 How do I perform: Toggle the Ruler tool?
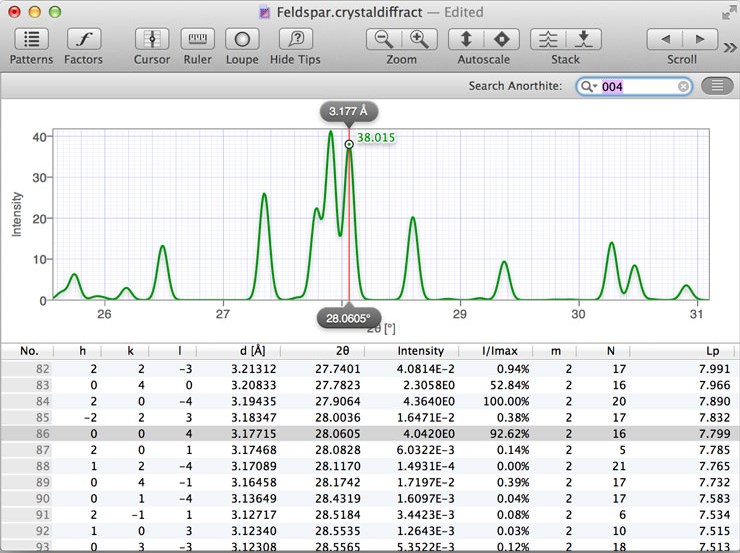(197, 40)
